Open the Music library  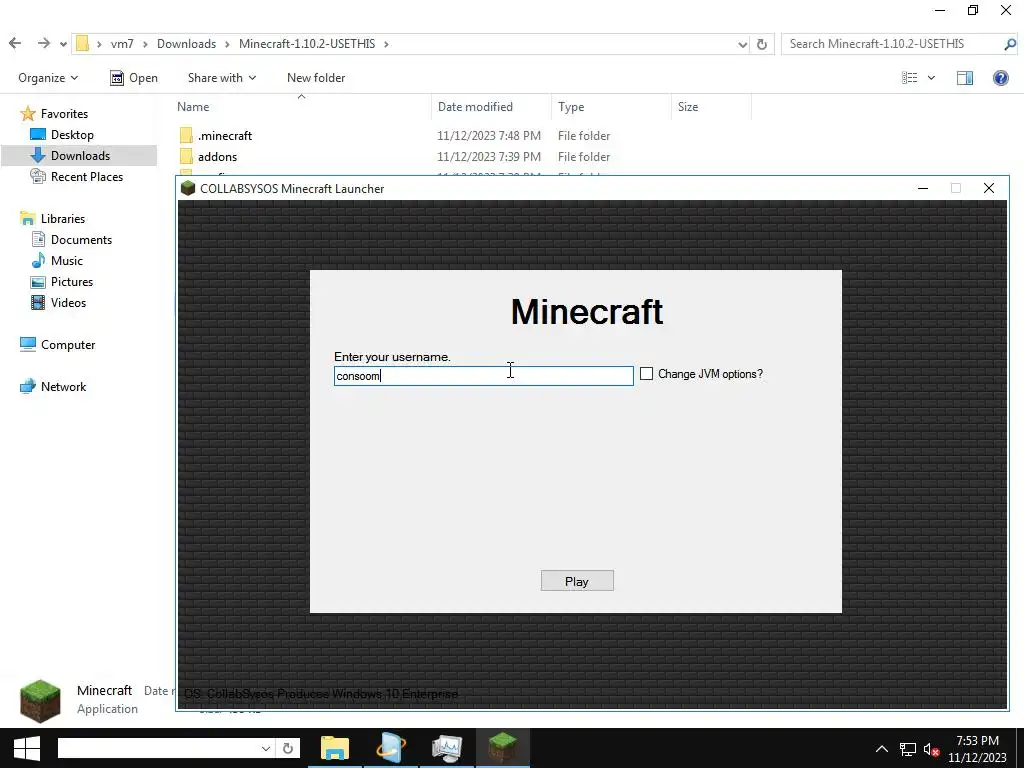pyautogui.click(x=67, y=261)
